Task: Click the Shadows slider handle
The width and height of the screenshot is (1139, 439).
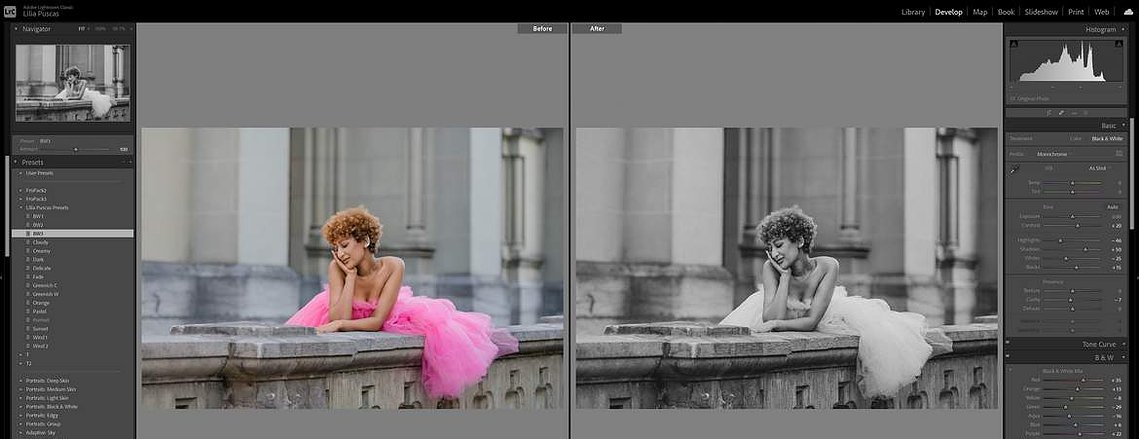Action: point(1086,249)
